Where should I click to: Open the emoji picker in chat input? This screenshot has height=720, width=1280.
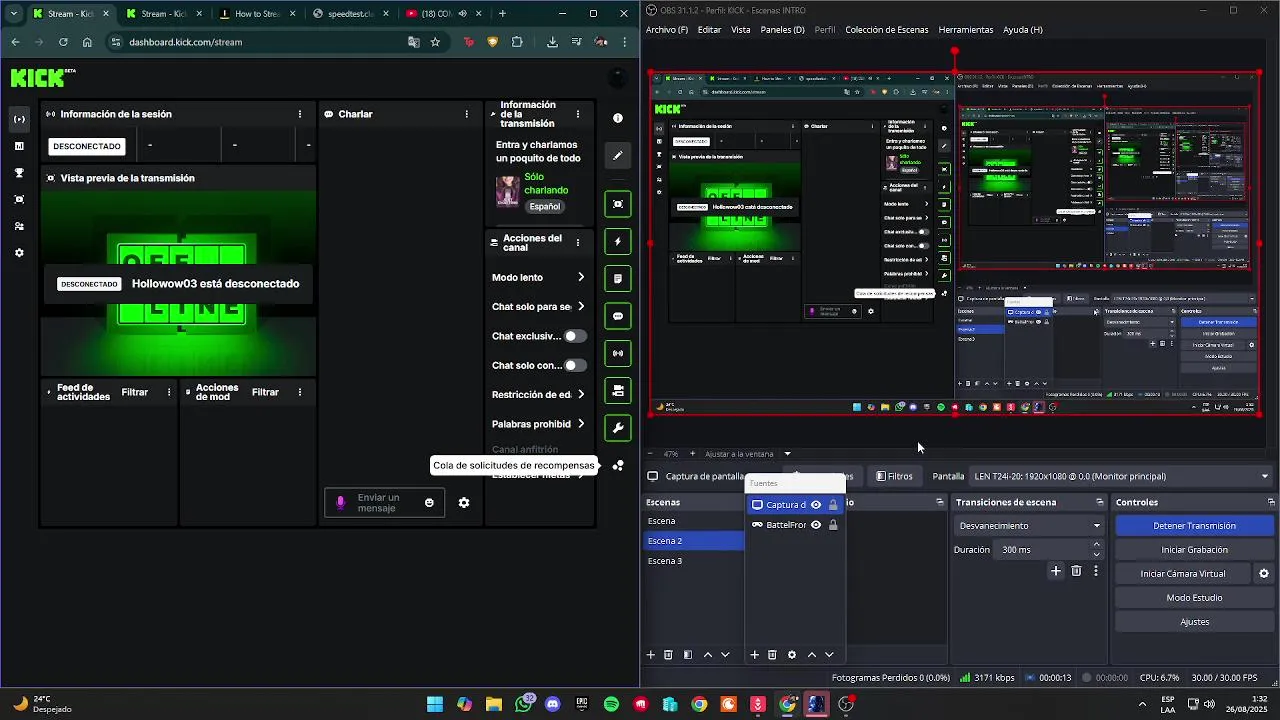429,503
